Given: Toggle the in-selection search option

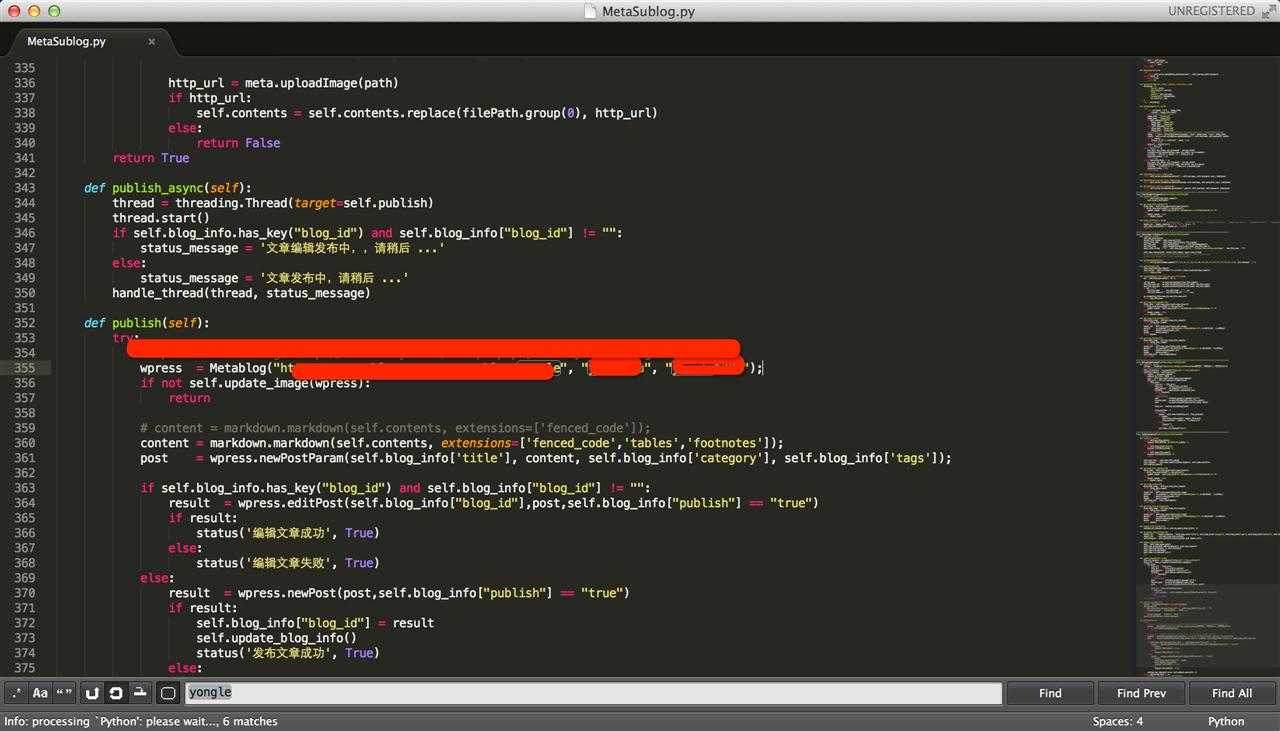Looking at the screenshot, I should [x=140, y=693].
